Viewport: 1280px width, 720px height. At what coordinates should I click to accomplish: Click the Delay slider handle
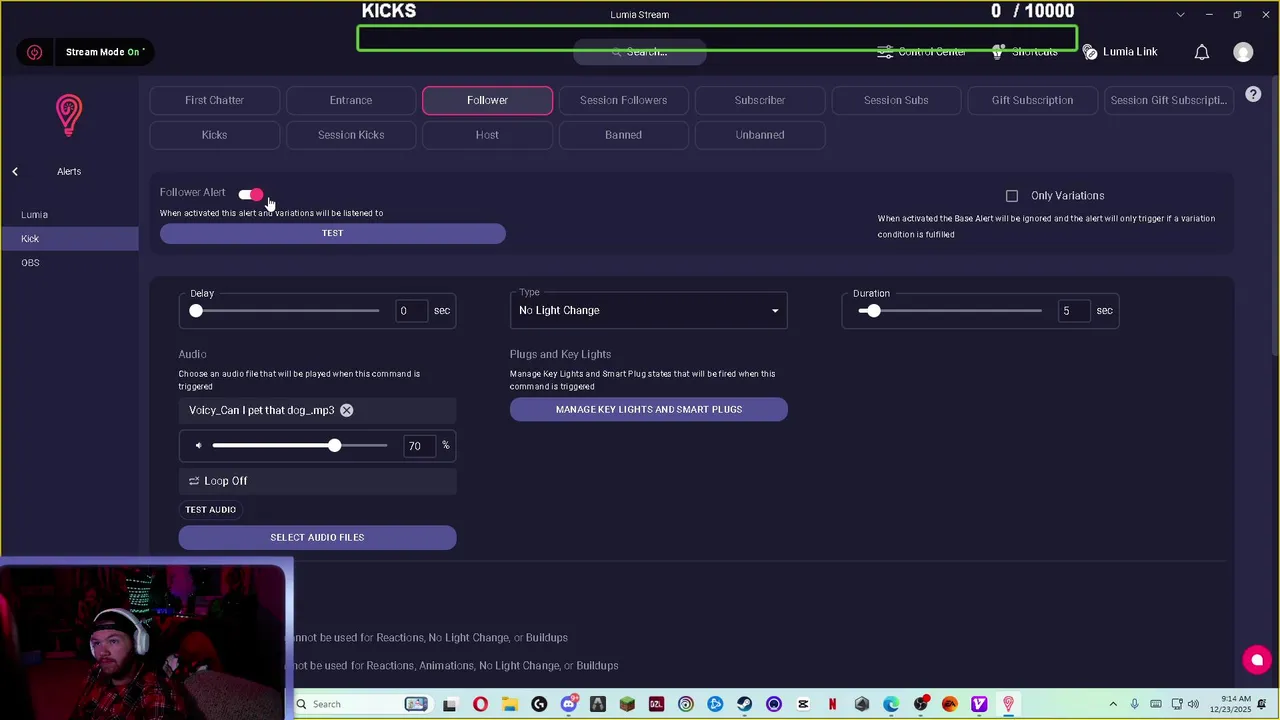pos(196,311)
